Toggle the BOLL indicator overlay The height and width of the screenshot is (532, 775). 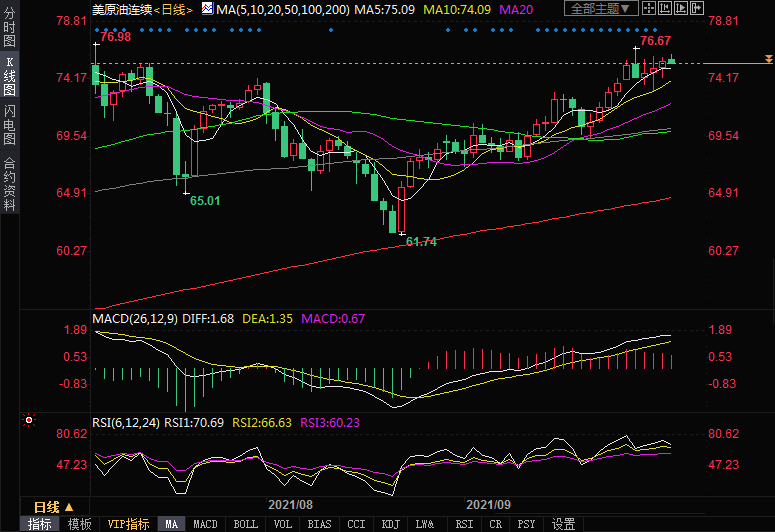(x=245, y=524)
